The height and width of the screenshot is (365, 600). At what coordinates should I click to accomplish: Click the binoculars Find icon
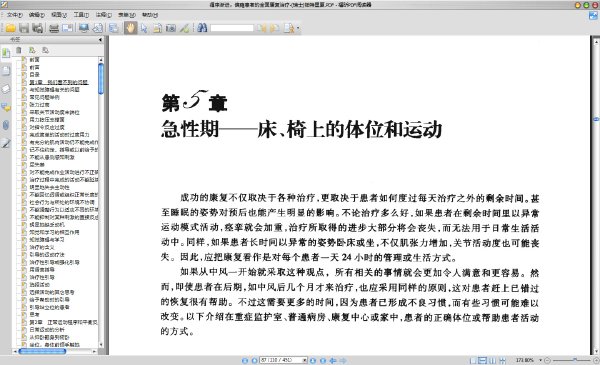coord(202,28)
